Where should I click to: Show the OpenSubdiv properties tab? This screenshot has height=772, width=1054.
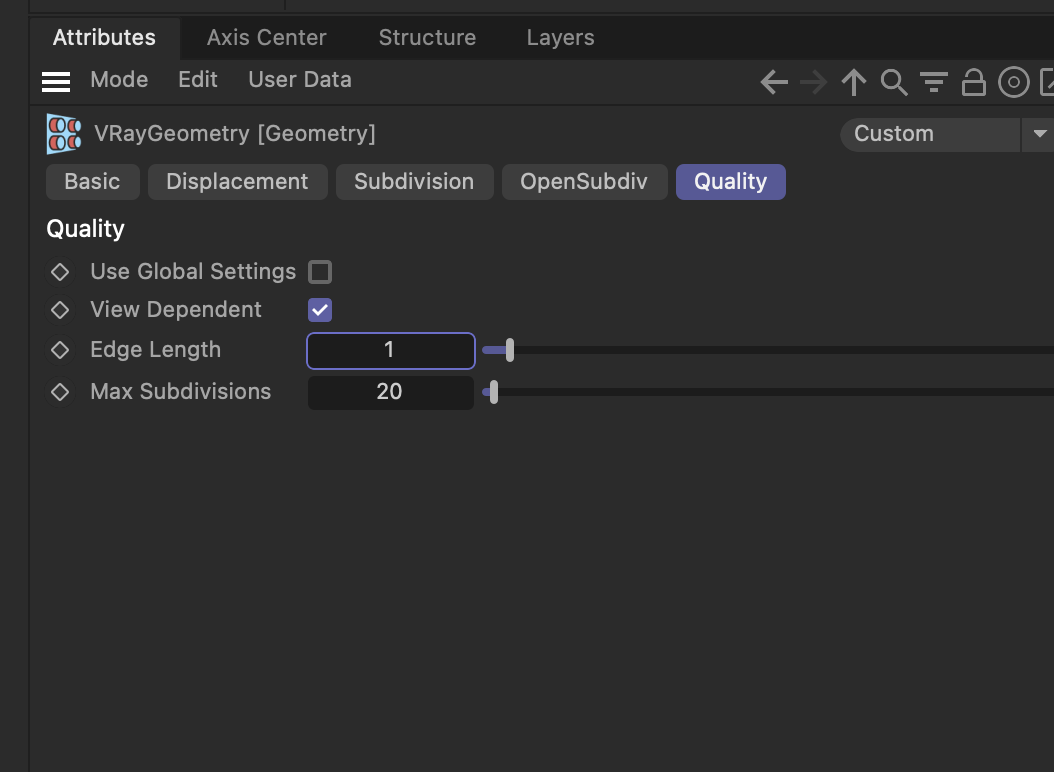click(584, 182)
